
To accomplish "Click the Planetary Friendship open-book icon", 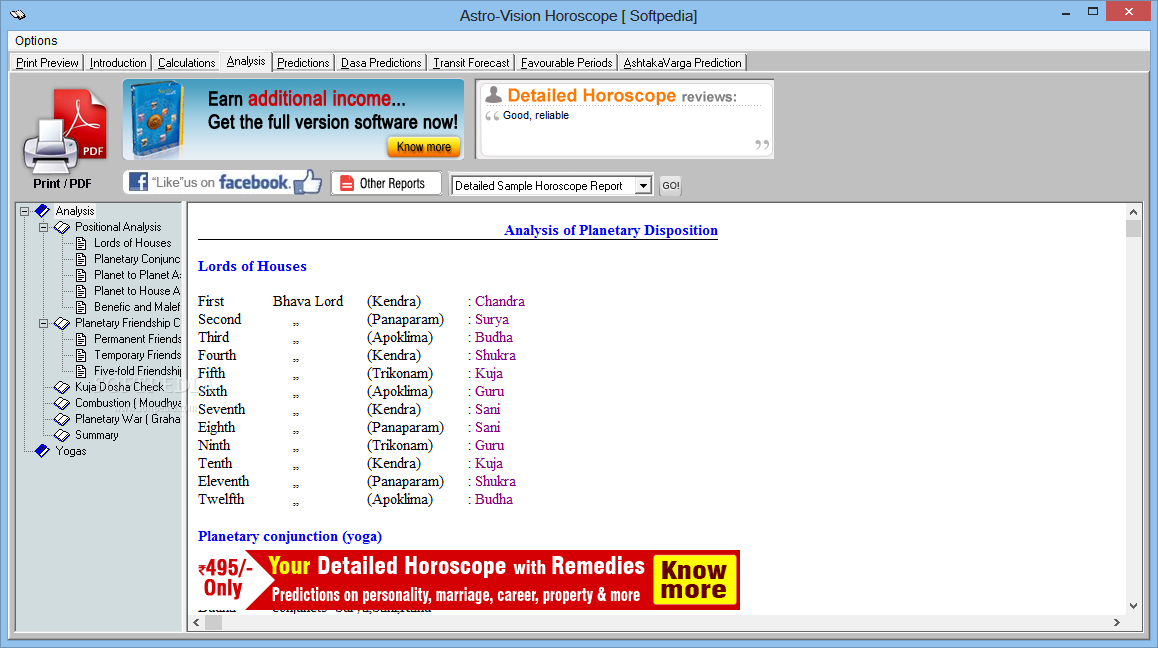I will [62, 323].
